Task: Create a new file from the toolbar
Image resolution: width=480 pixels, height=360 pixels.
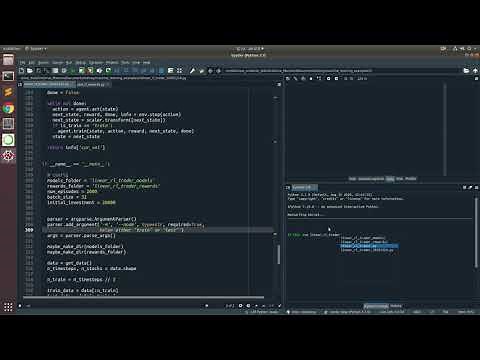Action: click(x=22, y=71)
